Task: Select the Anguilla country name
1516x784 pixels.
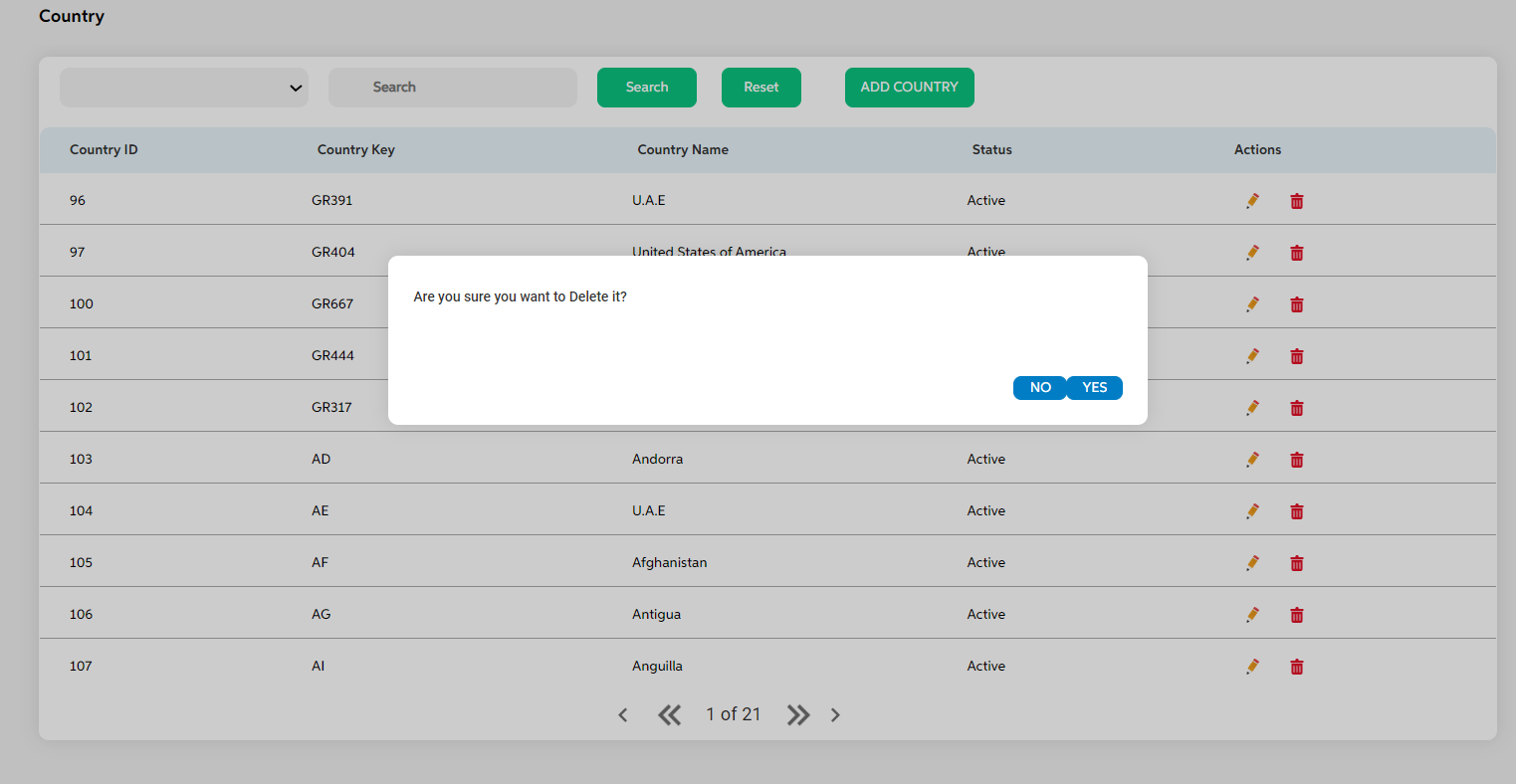Action: coord(657,667)
